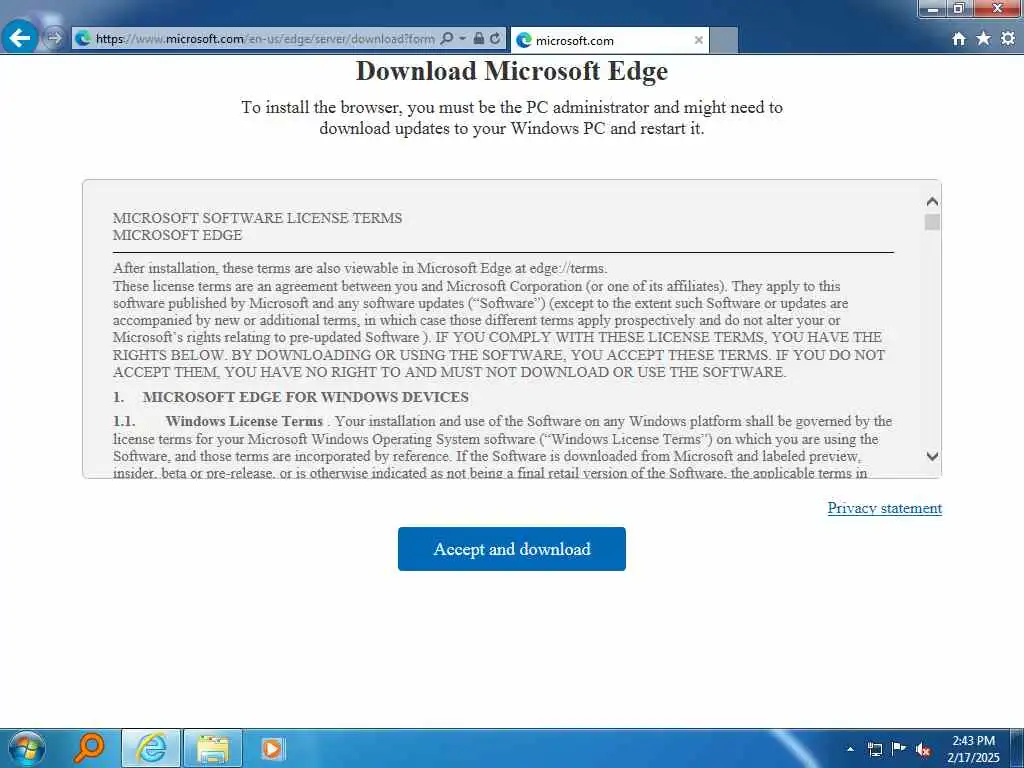This screenshot has width=1024, height=768.
Task: Open the media player taskbar icon
Action: pyautogui.click(x=272, y=748)
